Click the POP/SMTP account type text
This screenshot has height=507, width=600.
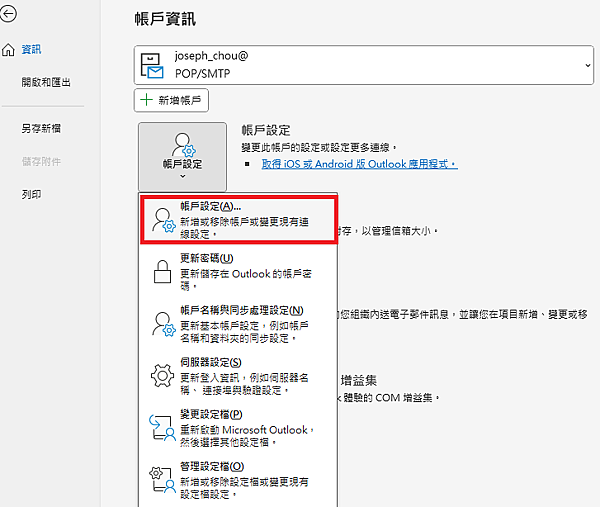[203, 73]
